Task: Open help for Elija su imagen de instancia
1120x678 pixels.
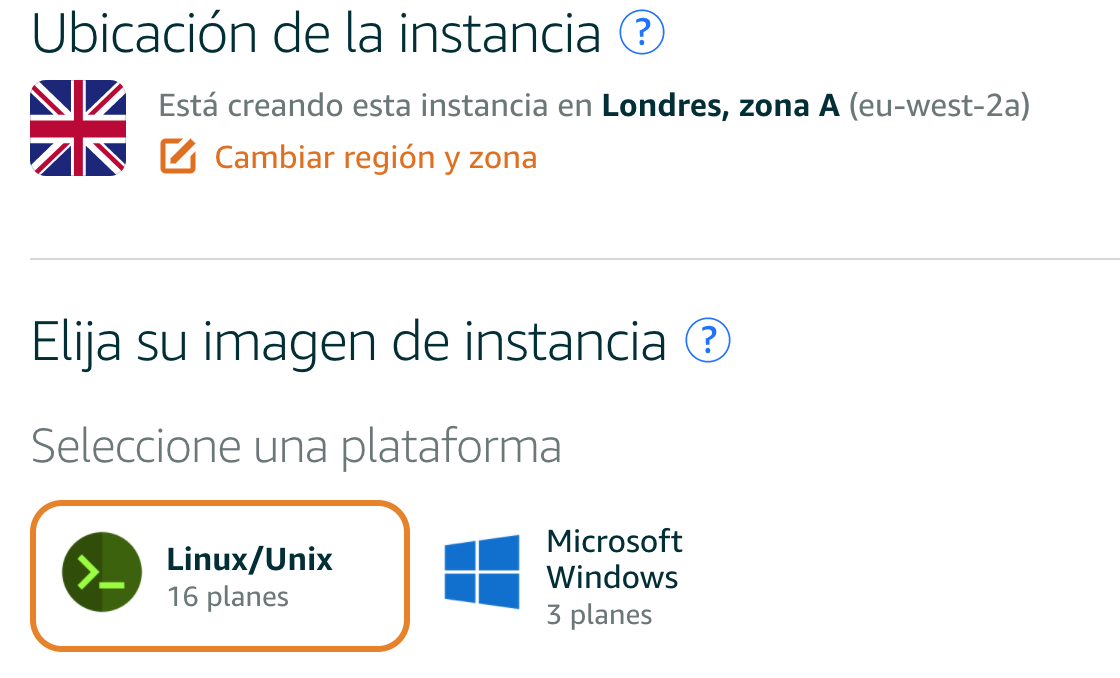Action: (x=707, y=340)
